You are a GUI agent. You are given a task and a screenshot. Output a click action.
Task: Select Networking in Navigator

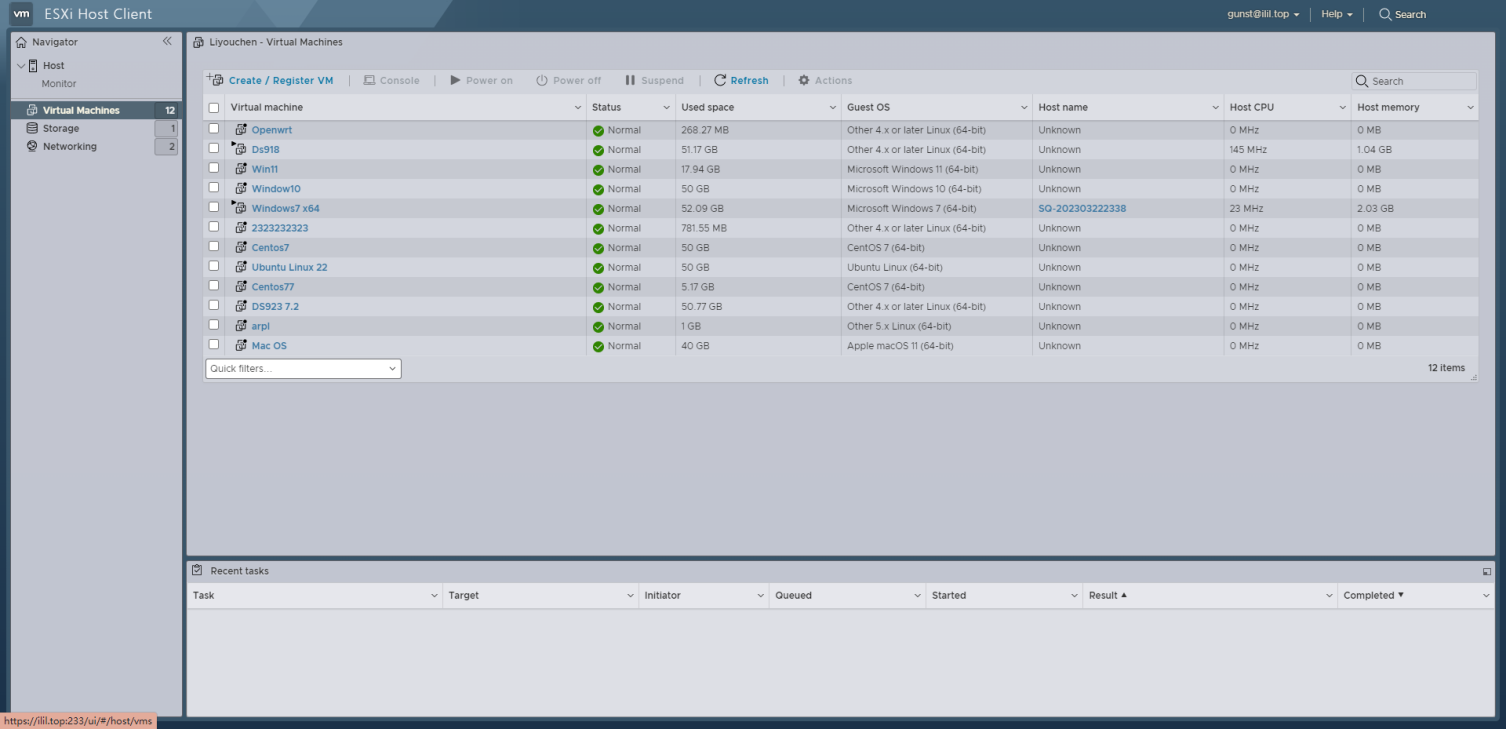[x=70, y=146]
